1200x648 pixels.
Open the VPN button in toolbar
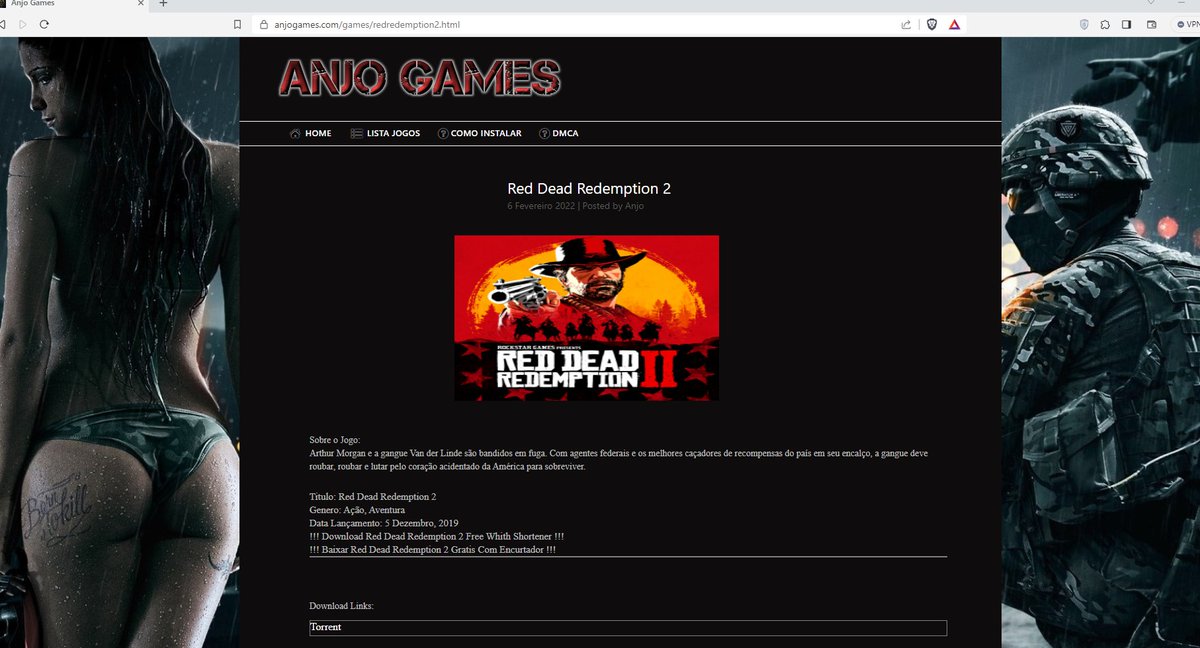point(1187,24)
